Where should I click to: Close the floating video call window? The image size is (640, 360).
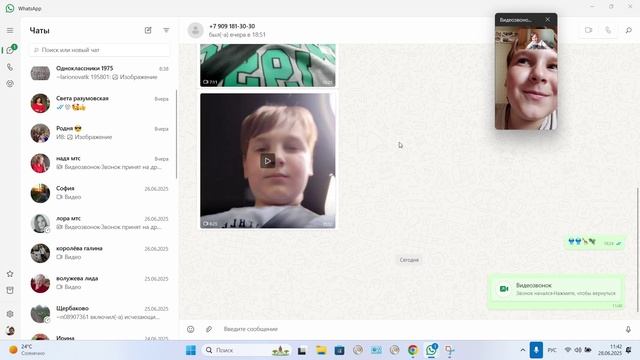click(x=548, y=19)
